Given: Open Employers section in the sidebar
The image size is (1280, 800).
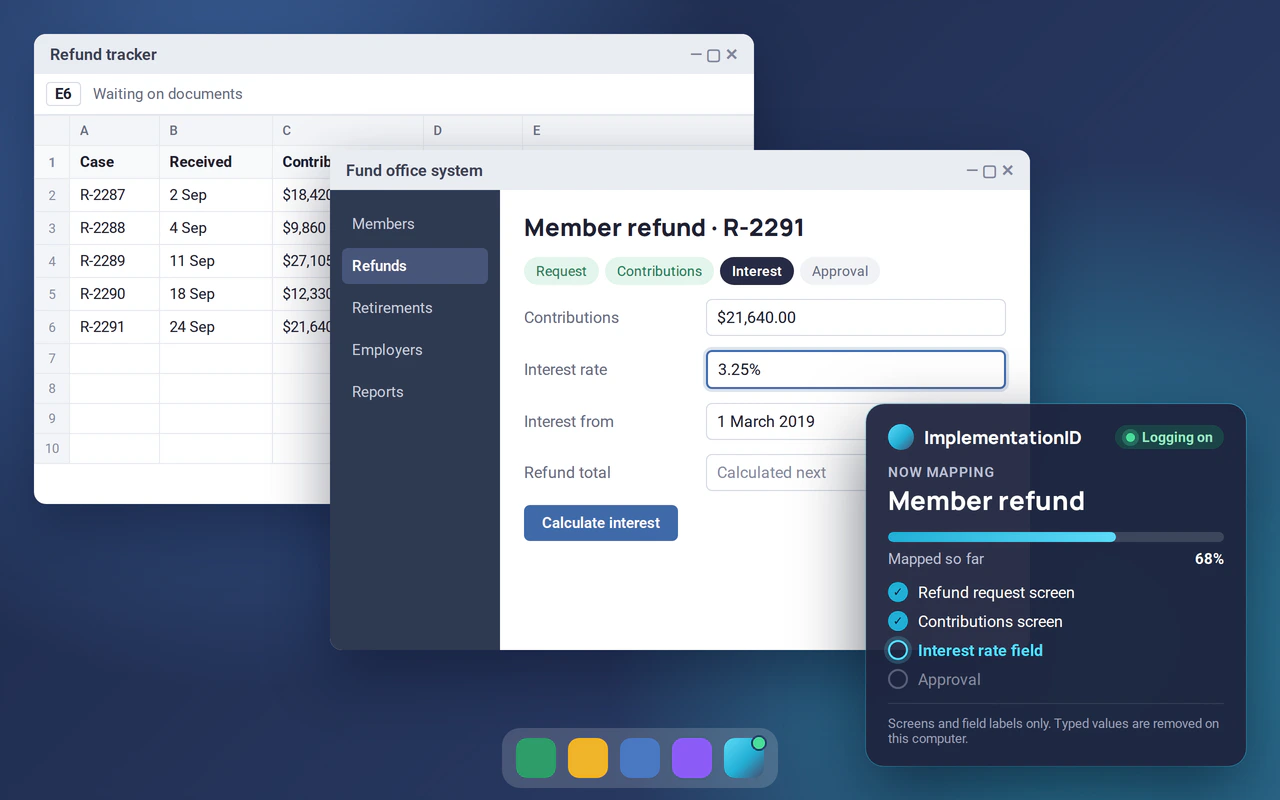Looking at the screenshot, I should 415,350.
